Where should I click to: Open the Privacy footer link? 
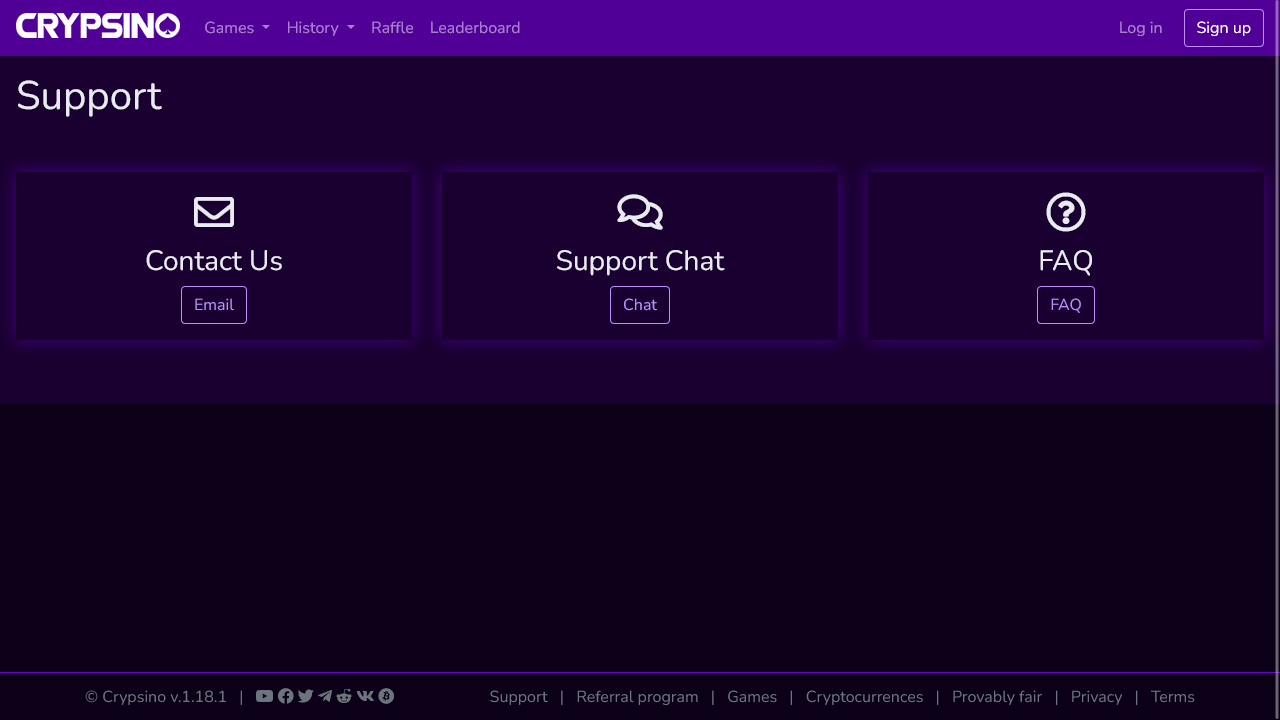click(x=1097, y=697)
